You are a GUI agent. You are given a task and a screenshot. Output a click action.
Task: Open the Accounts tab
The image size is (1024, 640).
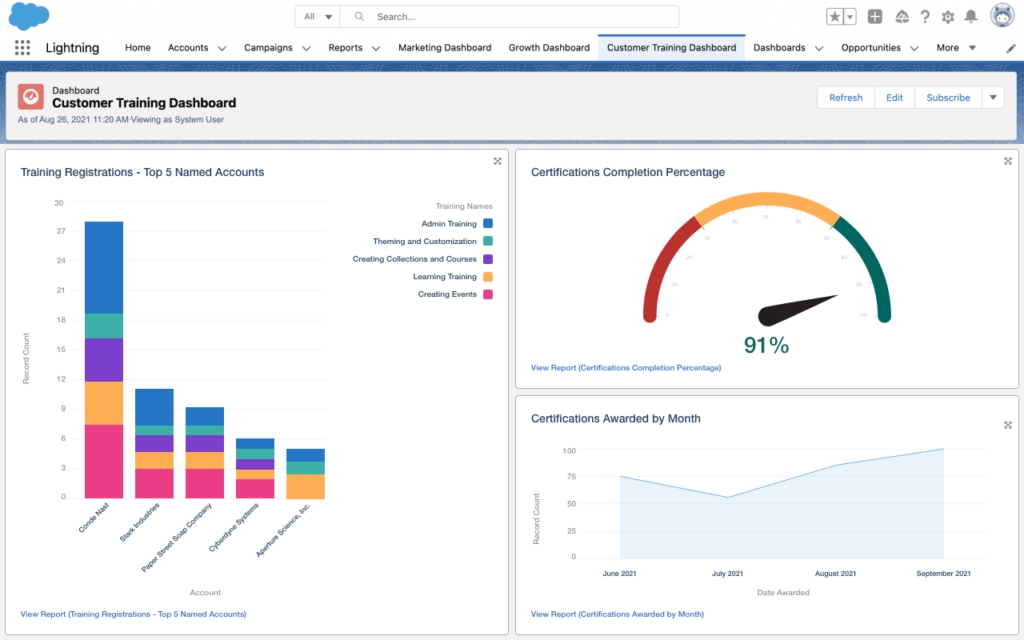[188, 48]
